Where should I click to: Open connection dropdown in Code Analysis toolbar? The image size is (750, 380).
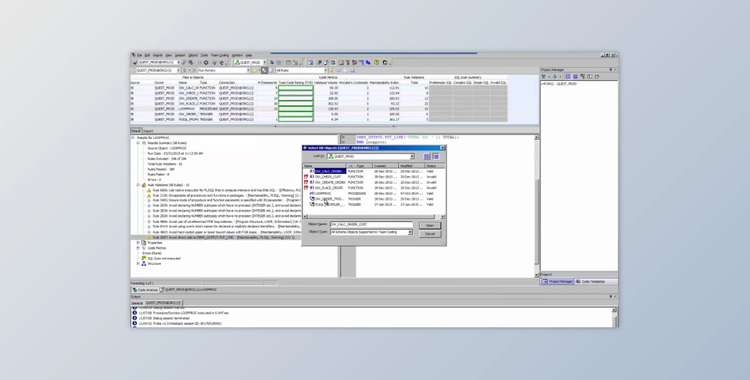[x=179, y=70]
